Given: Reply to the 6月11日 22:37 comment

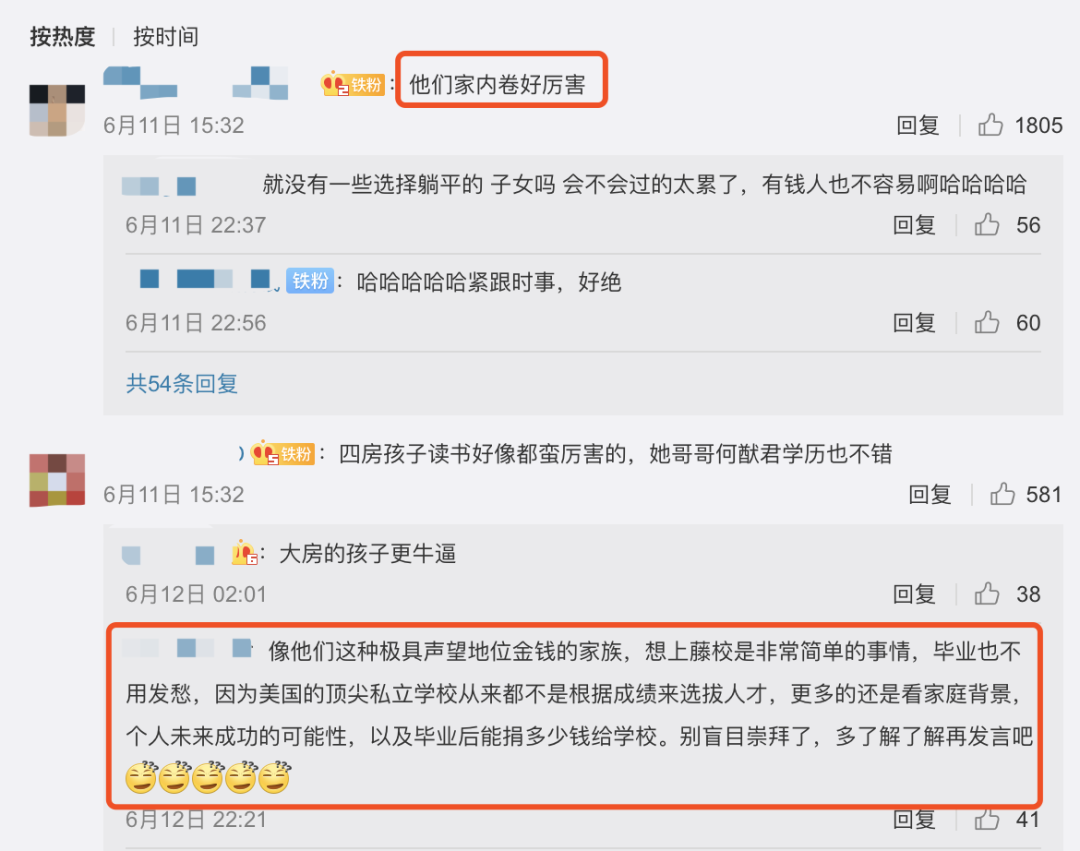Looking at the screenshot, I should click(914, 224).
